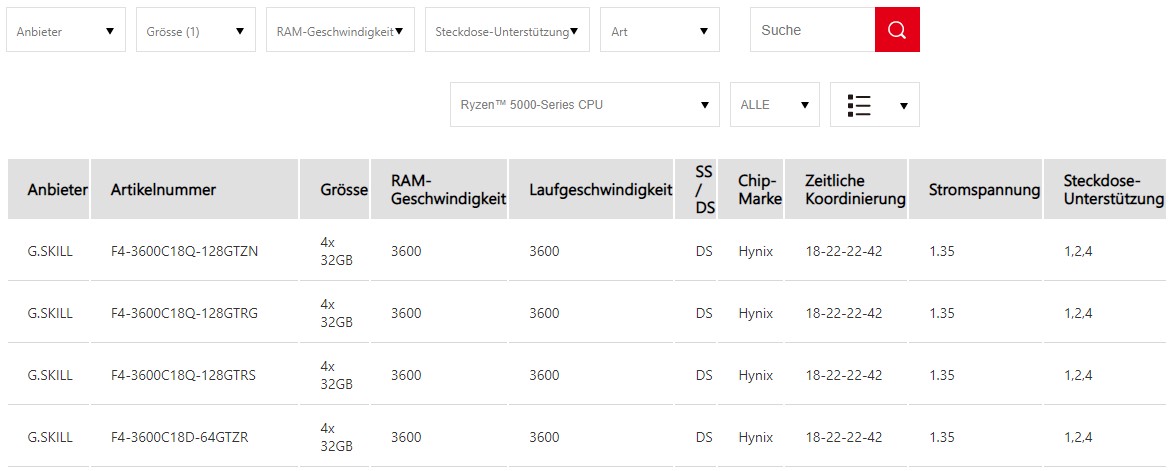The height and width of the screenshot is (471, 1174).
Task: Click the list view icon
Action: [859, 105]
